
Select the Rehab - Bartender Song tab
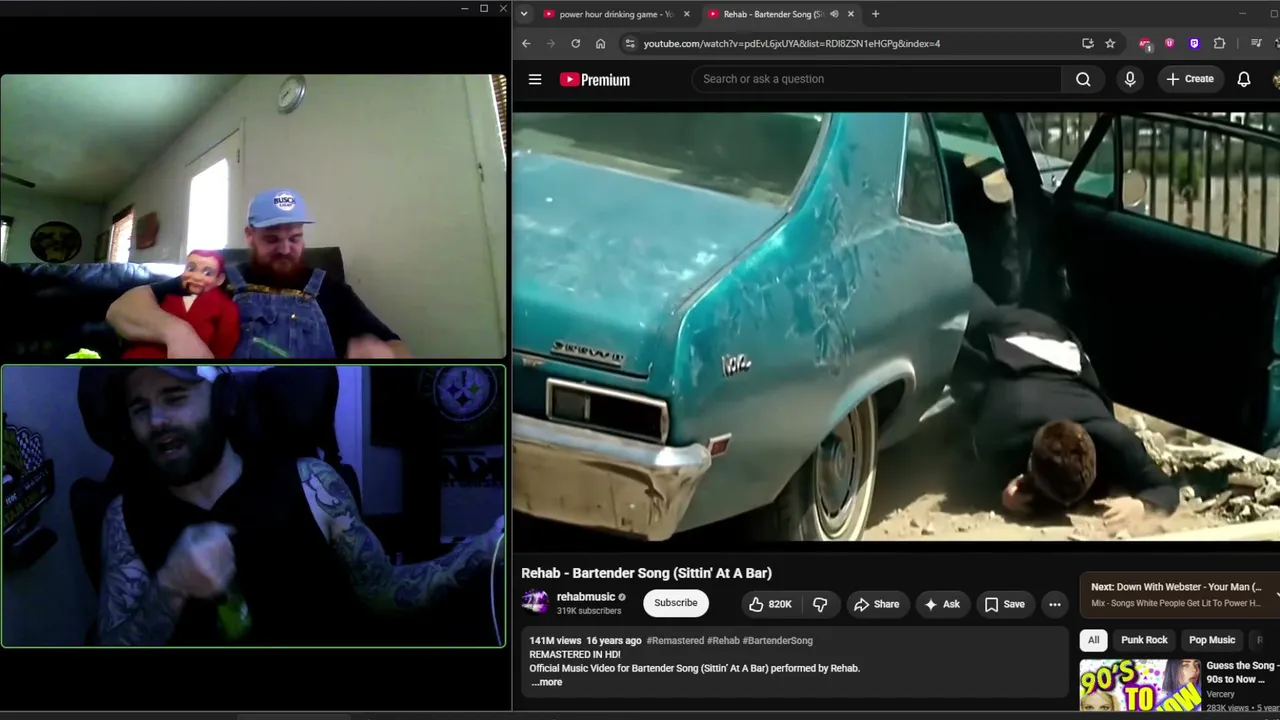coord(780,14)
